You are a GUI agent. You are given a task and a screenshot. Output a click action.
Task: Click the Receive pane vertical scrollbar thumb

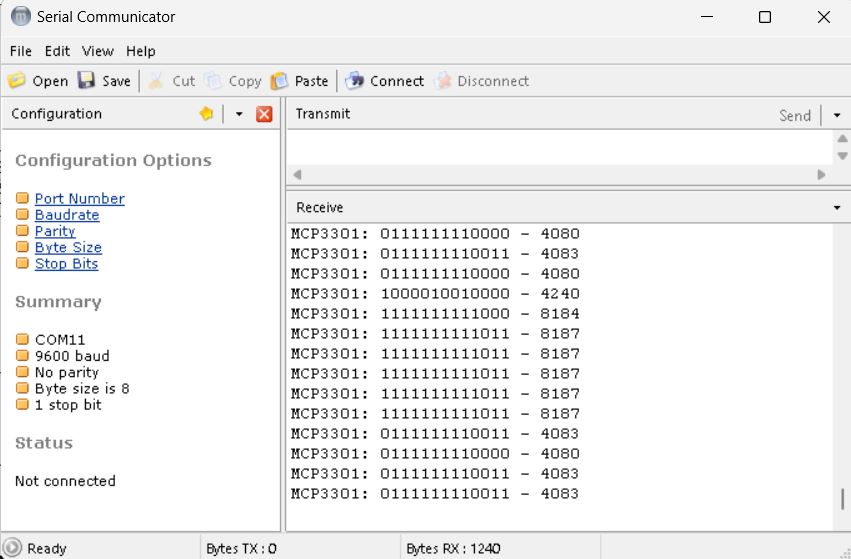click(x=842, y=499)
